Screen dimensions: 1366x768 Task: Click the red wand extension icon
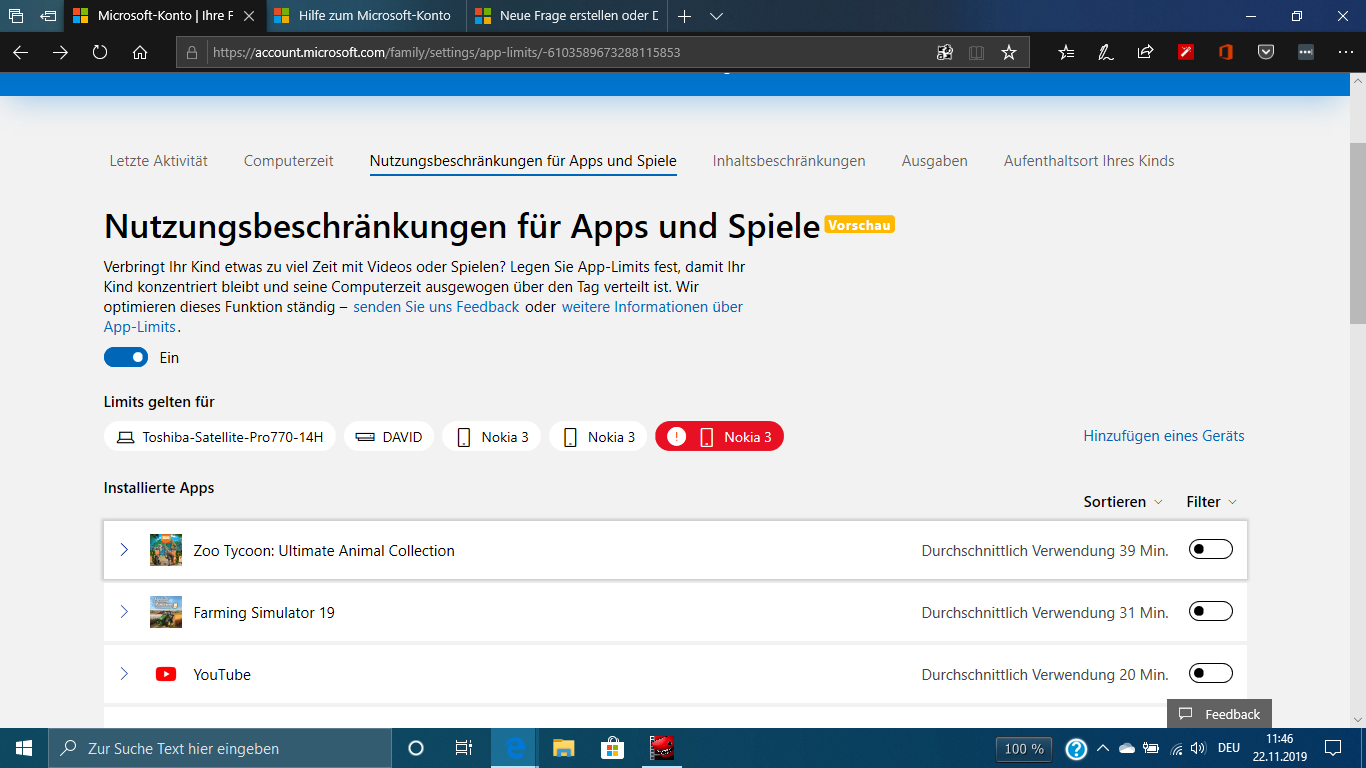1186,52
